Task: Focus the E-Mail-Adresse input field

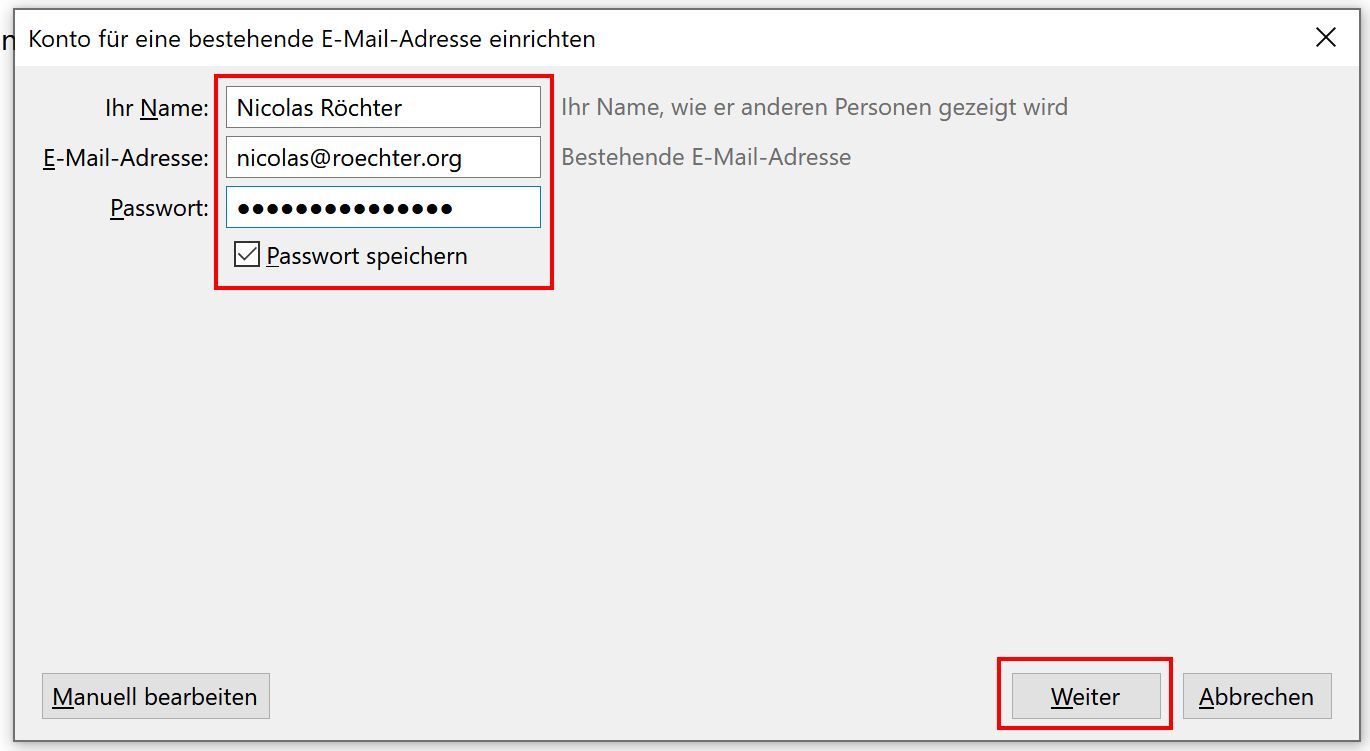Action: click(x=383, y=157)
